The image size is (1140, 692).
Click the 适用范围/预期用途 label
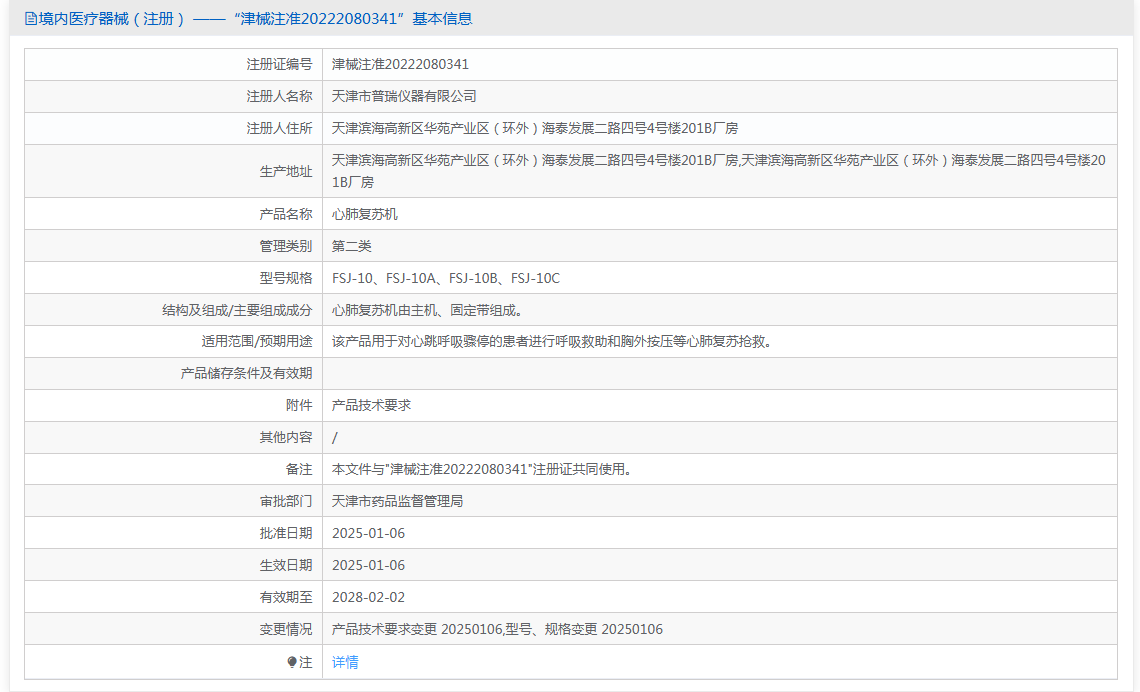(x=257, y=341)
